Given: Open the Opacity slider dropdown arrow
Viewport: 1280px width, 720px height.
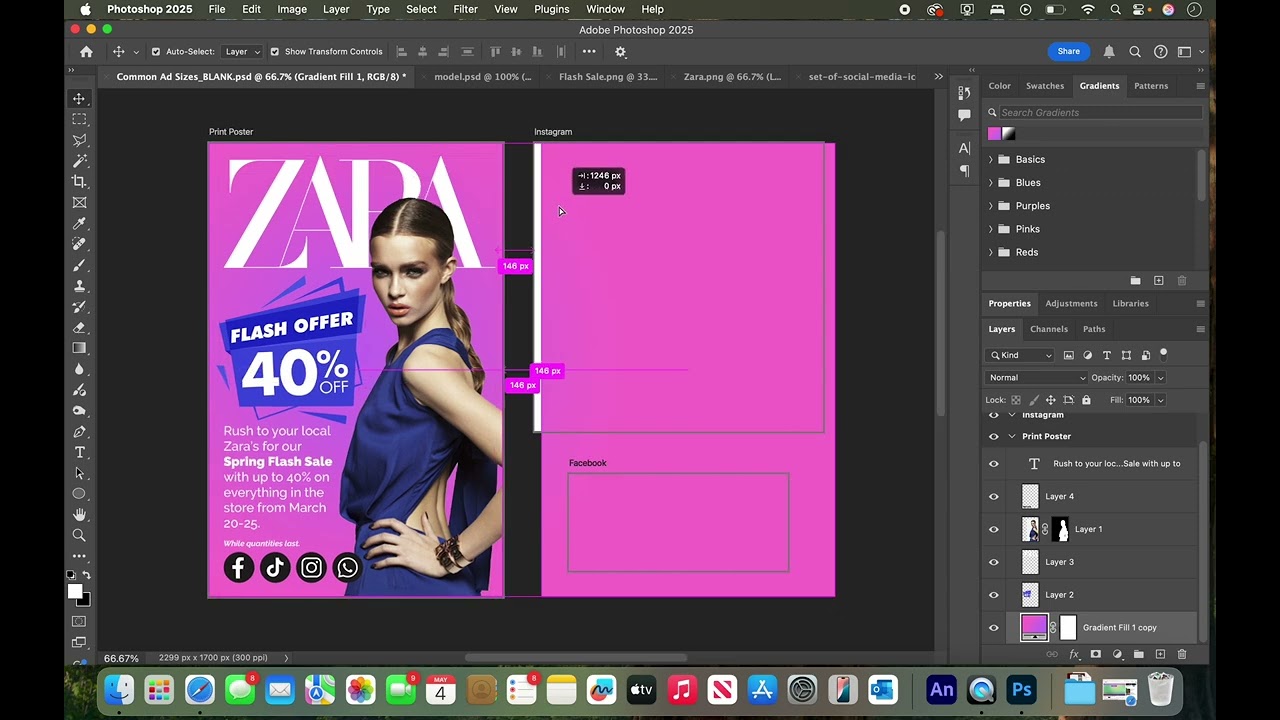Looking at the screenshot, I should [x=1160, y=378].
